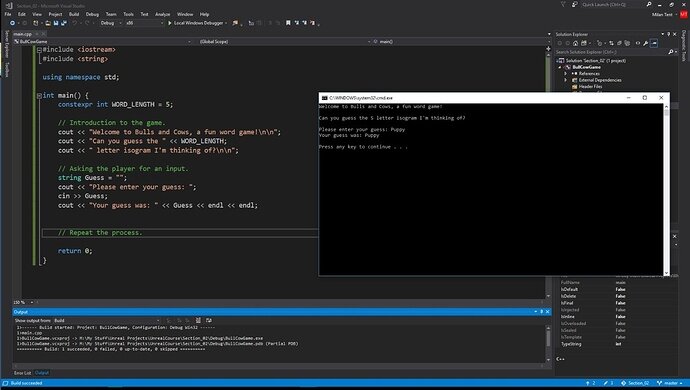Click the Save All icon in toolbar
Viewport: 690px width, 390px height.
[64, 23]
